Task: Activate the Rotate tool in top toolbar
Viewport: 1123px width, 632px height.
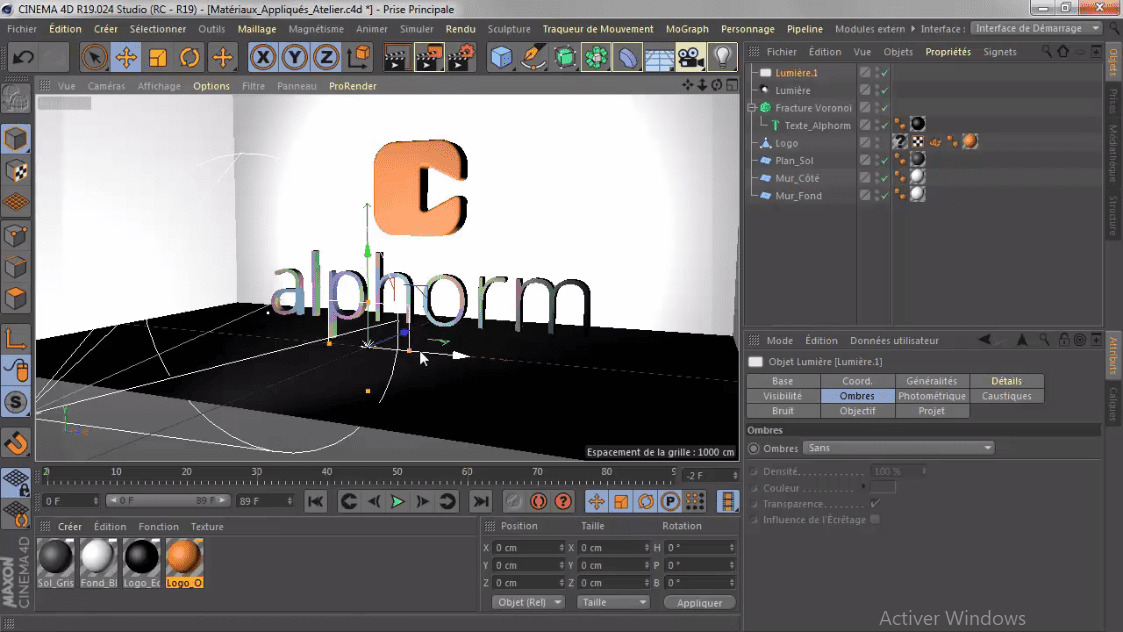Action: click(x=190, y=57)
